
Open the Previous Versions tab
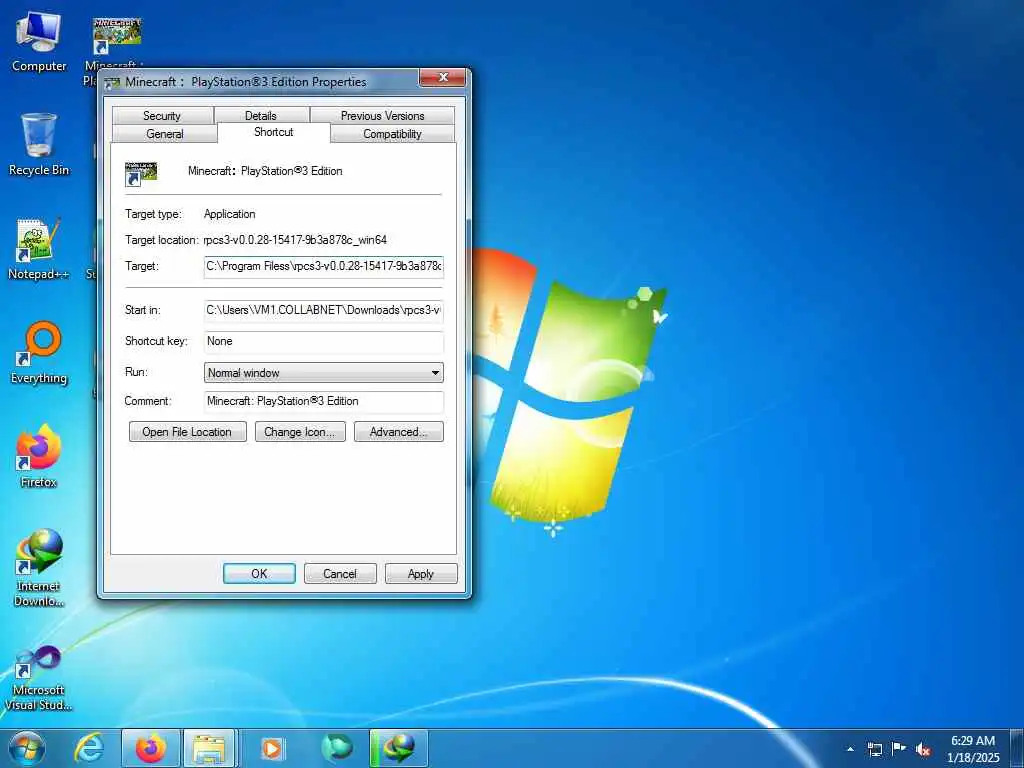click(383, 116)
